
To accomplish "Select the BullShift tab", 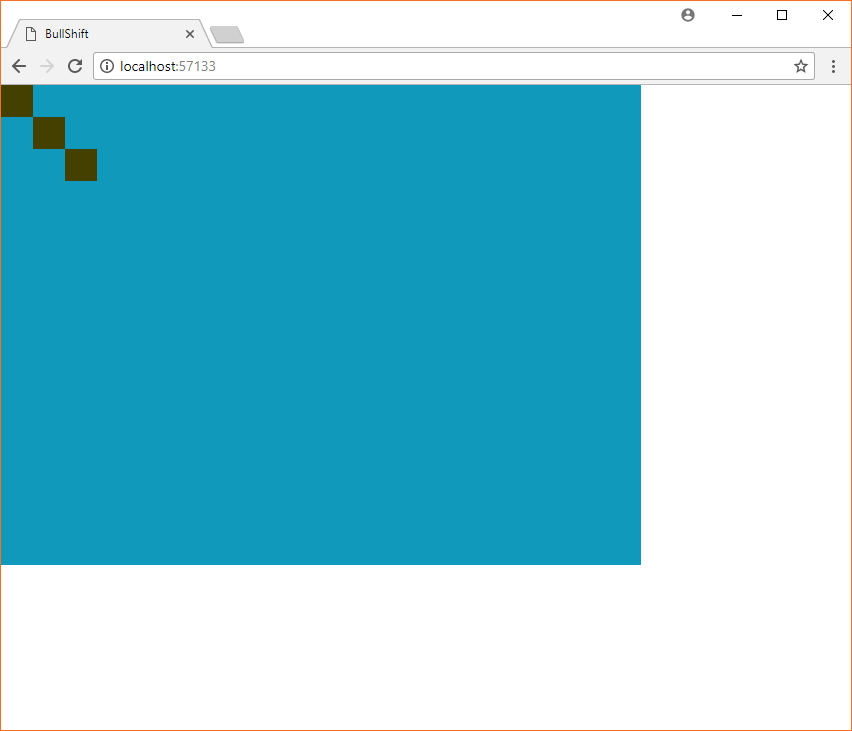I will [109, 34].
